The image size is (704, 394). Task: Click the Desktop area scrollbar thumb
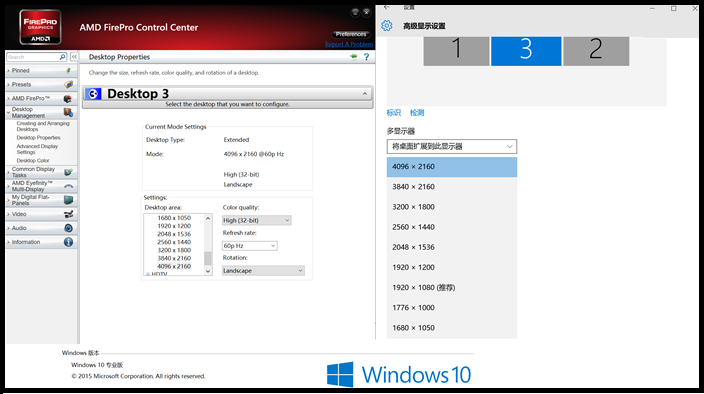[x=207, y=258]
